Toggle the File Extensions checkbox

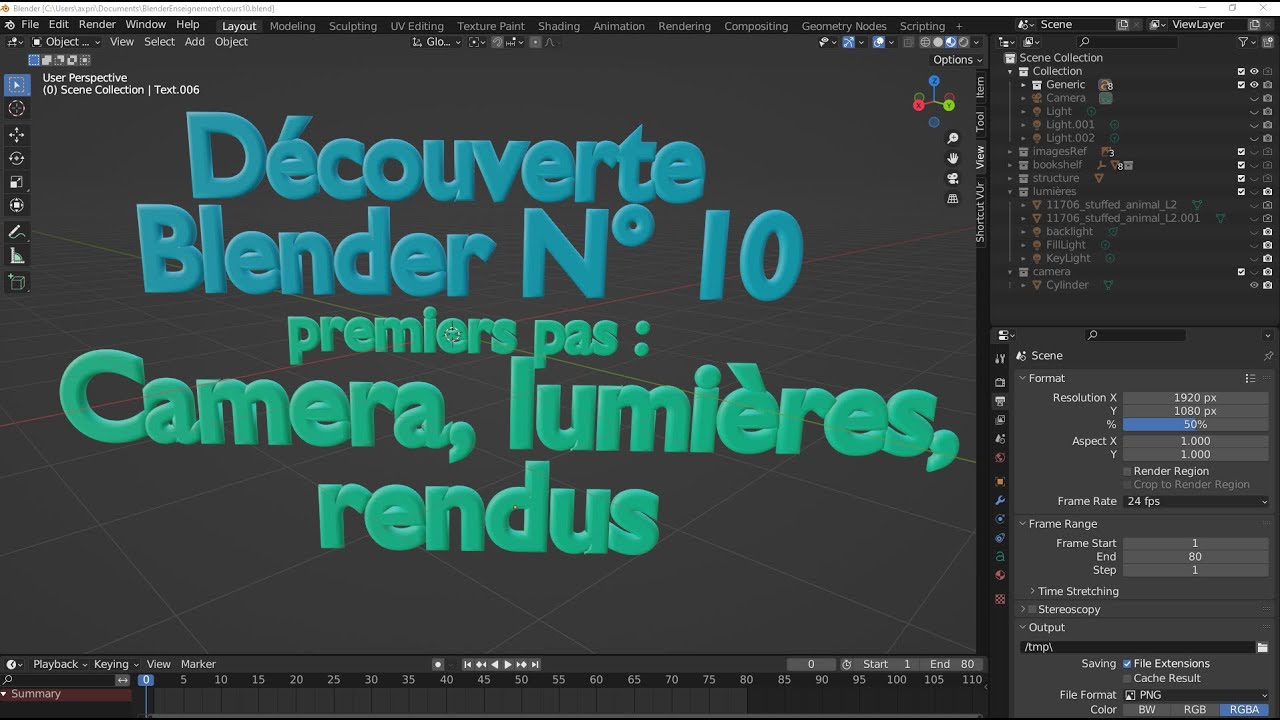pos(1127,664)
